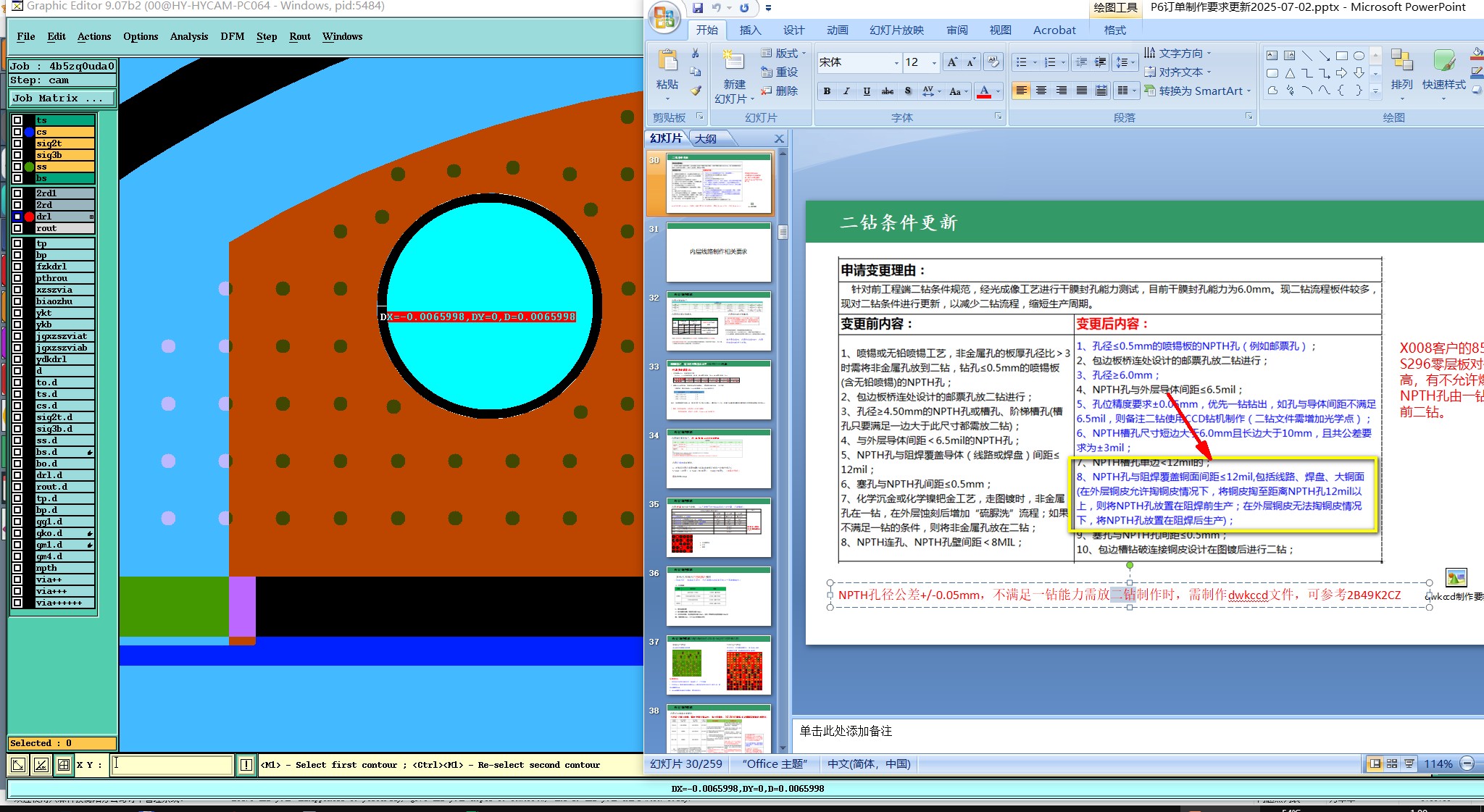
Task: Open the font size 12 dropdown
Action: [x=934, y=63]
